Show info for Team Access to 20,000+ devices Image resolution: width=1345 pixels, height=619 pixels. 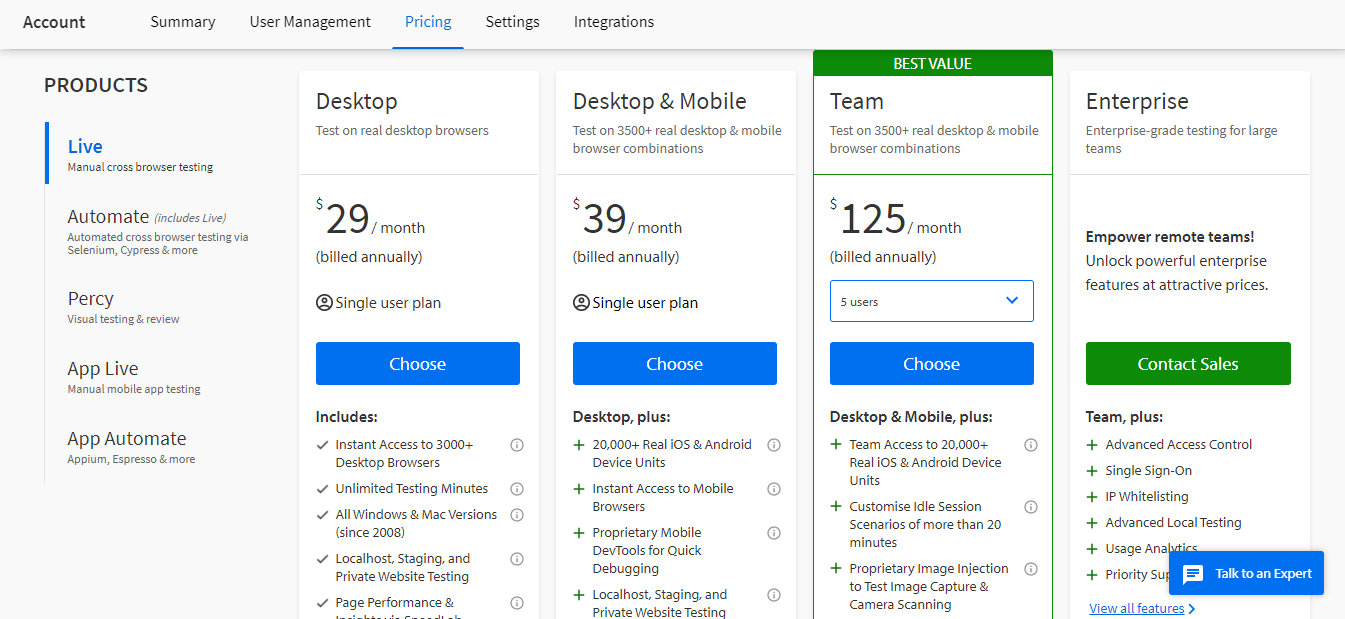(x=1031, y=445)
